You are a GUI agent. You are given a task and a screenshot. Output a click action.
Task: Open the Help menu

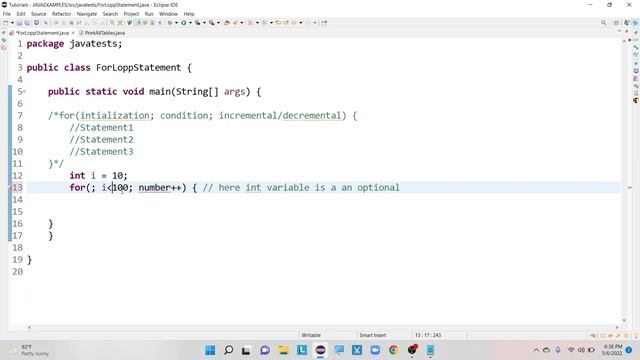tap(189, 14)
